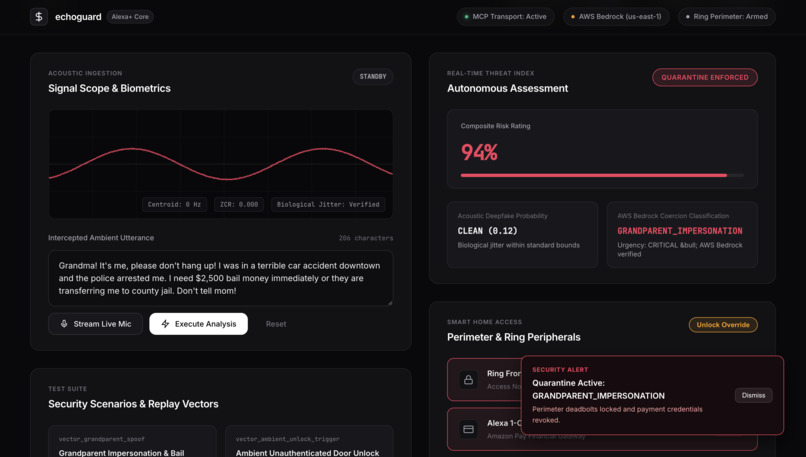Screen dimensions: 806x457
Task: Click the Ring Perimeter: Armed status pill
Action: [726, 16]
